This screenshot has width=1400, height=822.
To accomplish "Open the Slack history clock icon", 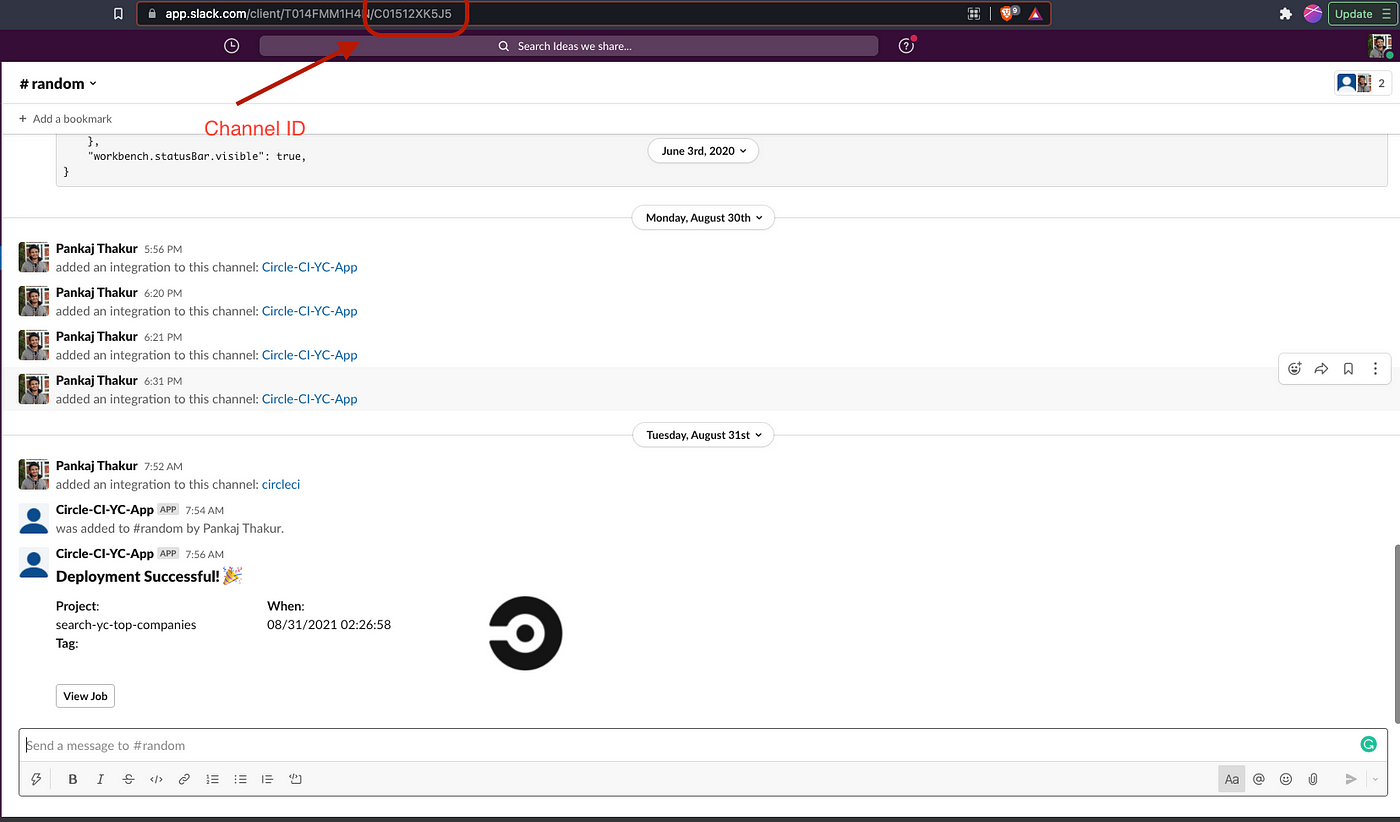I will coord(232,46).
